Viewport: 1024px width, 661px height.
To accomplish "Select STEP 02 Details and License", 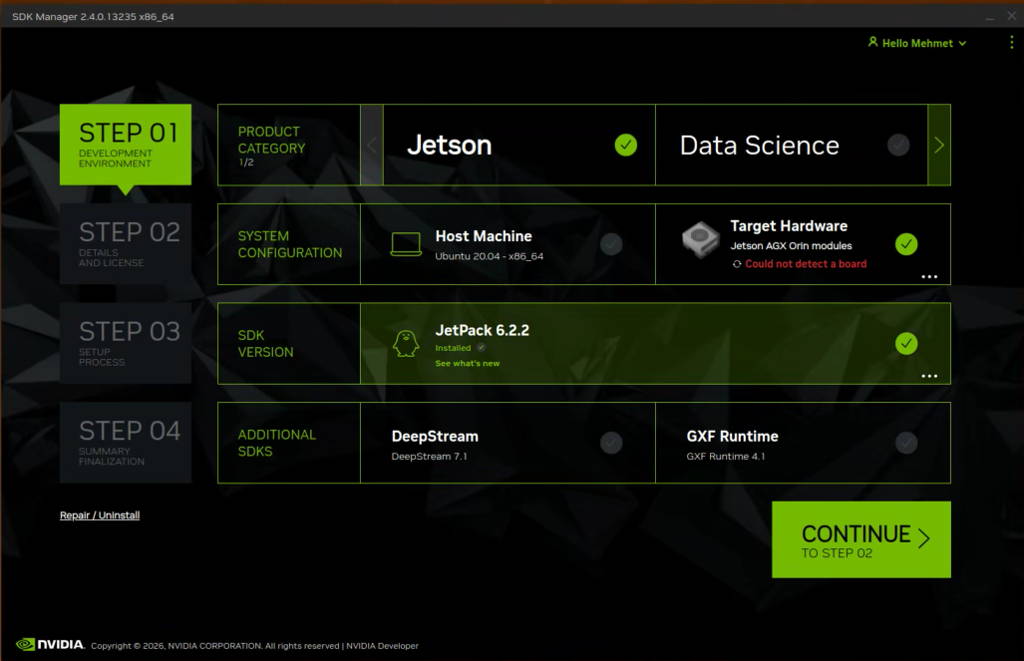I will click(127, 242).
